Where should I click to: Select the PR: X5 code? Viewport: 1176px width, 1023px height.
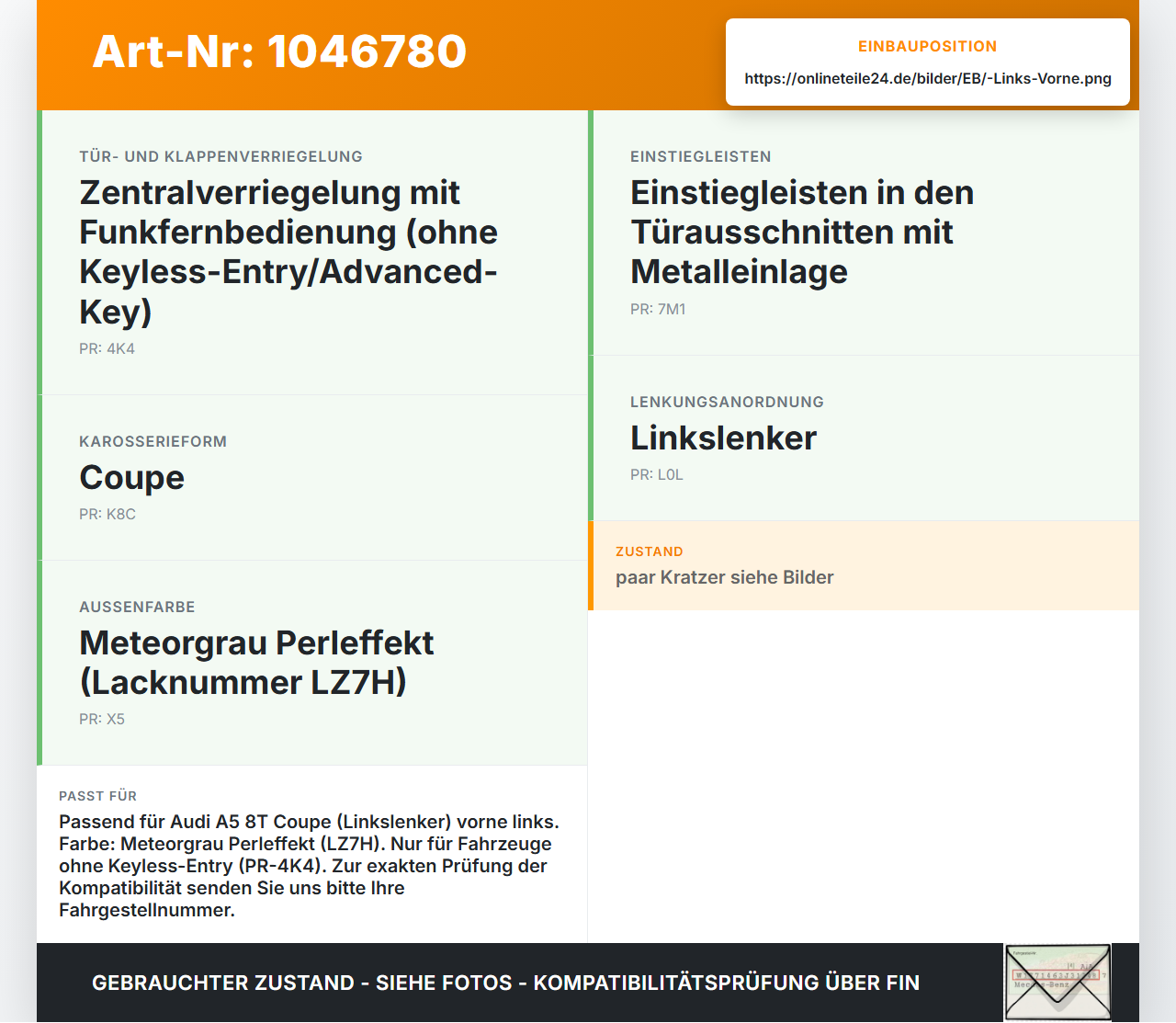coord(102,719)
